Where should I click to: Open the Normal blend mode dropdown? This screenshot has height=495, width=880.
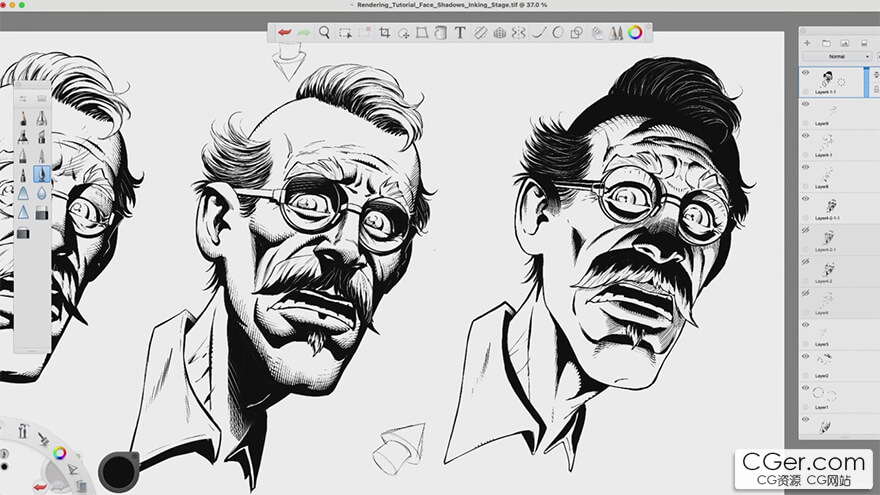coord(837,57)
